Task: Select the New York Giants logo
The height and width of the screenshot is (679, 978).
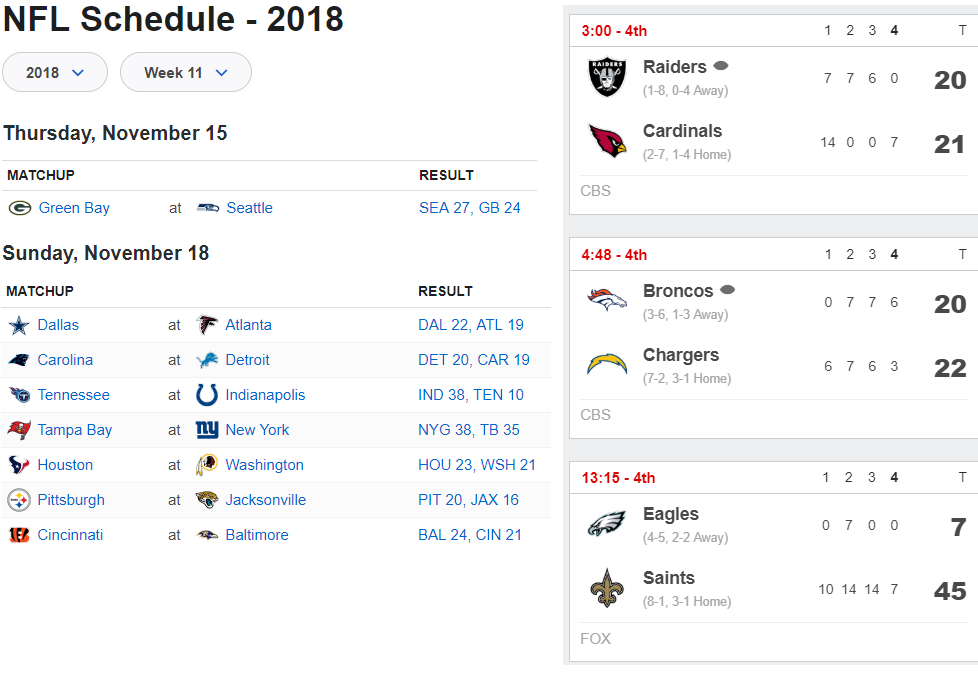Action: click(x=207, y=430)
